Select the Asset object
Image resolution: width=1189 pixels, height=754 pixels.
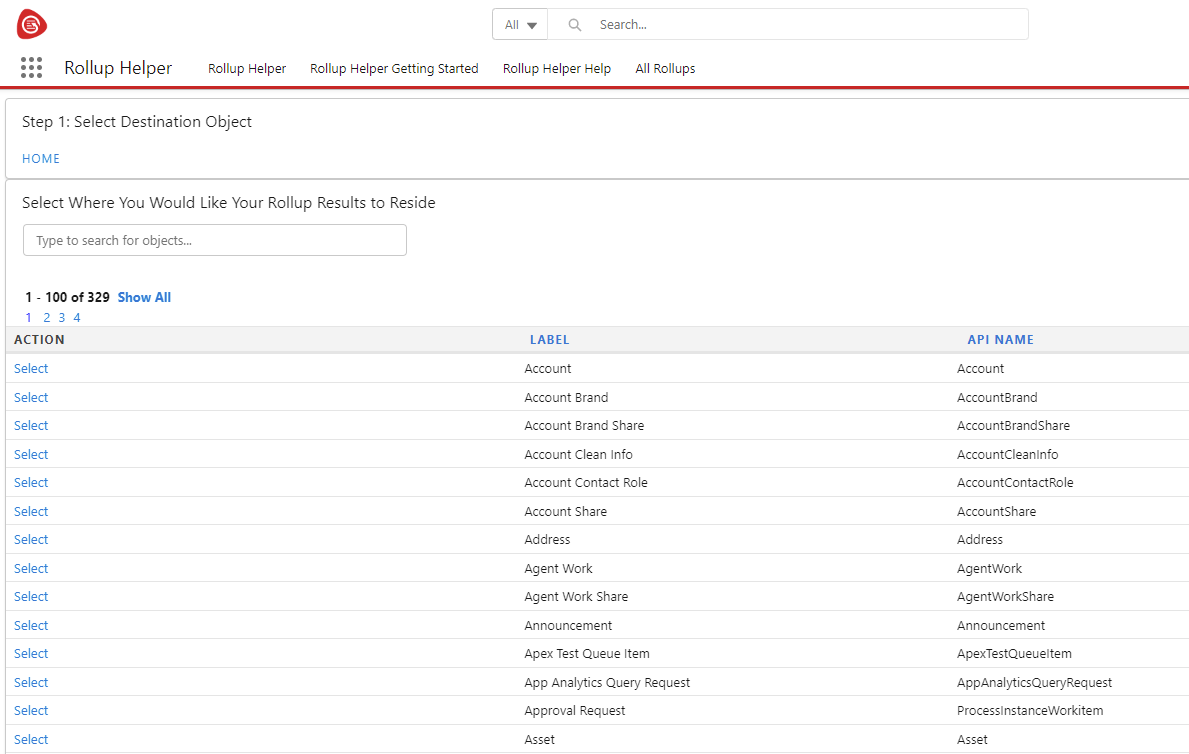pyautogui.click(x=31, y=739)
